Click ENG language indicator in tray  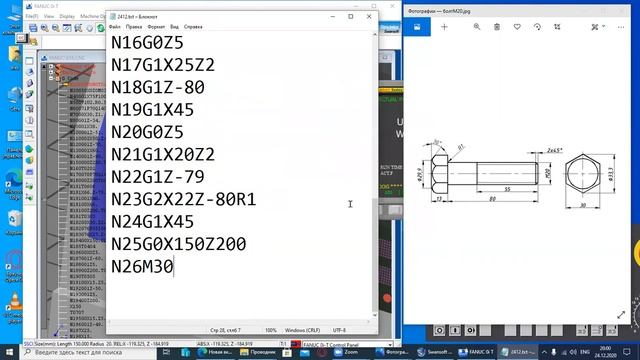pyautogui.click(x=585, y=352)
